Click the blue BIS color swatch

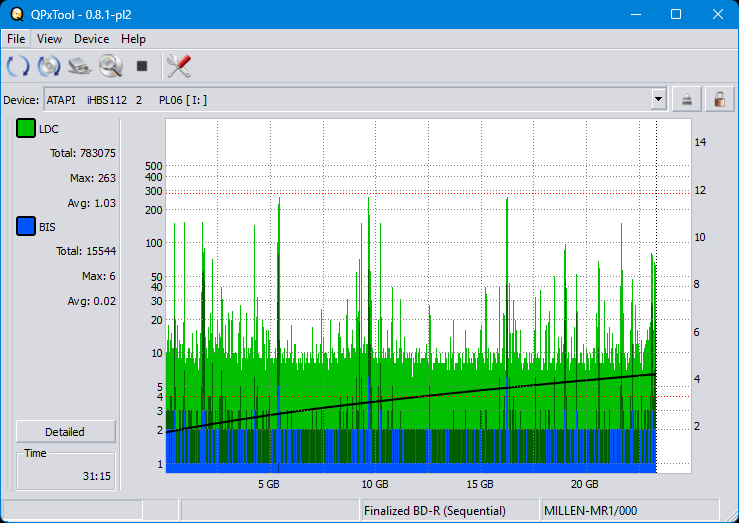26,226
